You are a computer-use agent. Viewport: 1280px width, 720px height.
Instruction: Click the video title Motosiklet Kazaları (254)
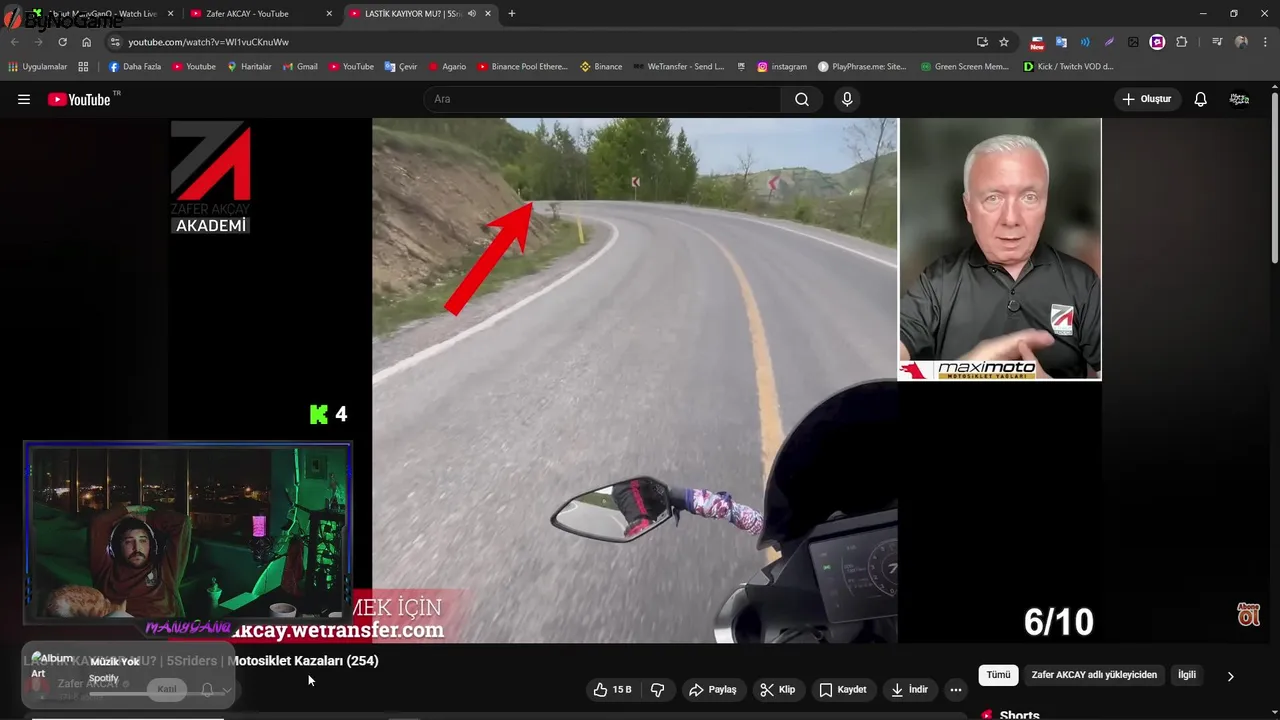point(303,661)
